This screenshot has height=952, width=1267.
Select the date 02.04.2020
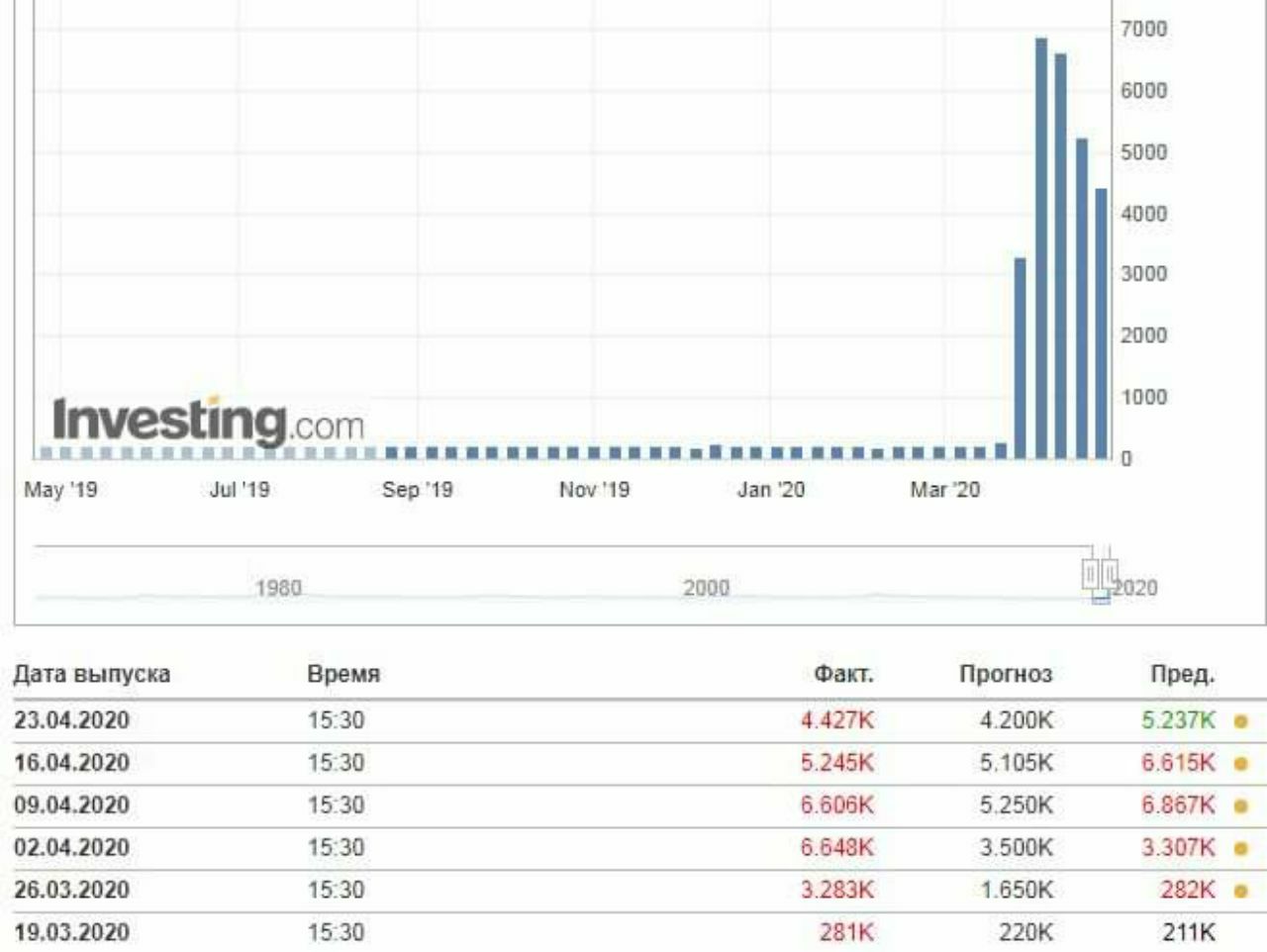point(71,848)
